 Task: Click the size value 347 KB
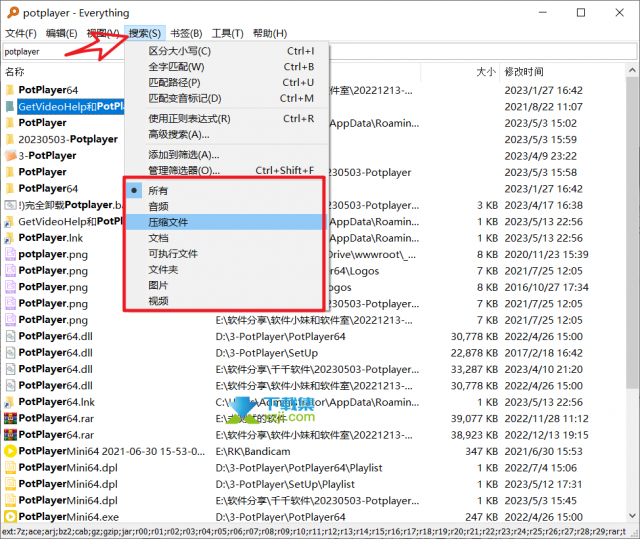[483, 451]
